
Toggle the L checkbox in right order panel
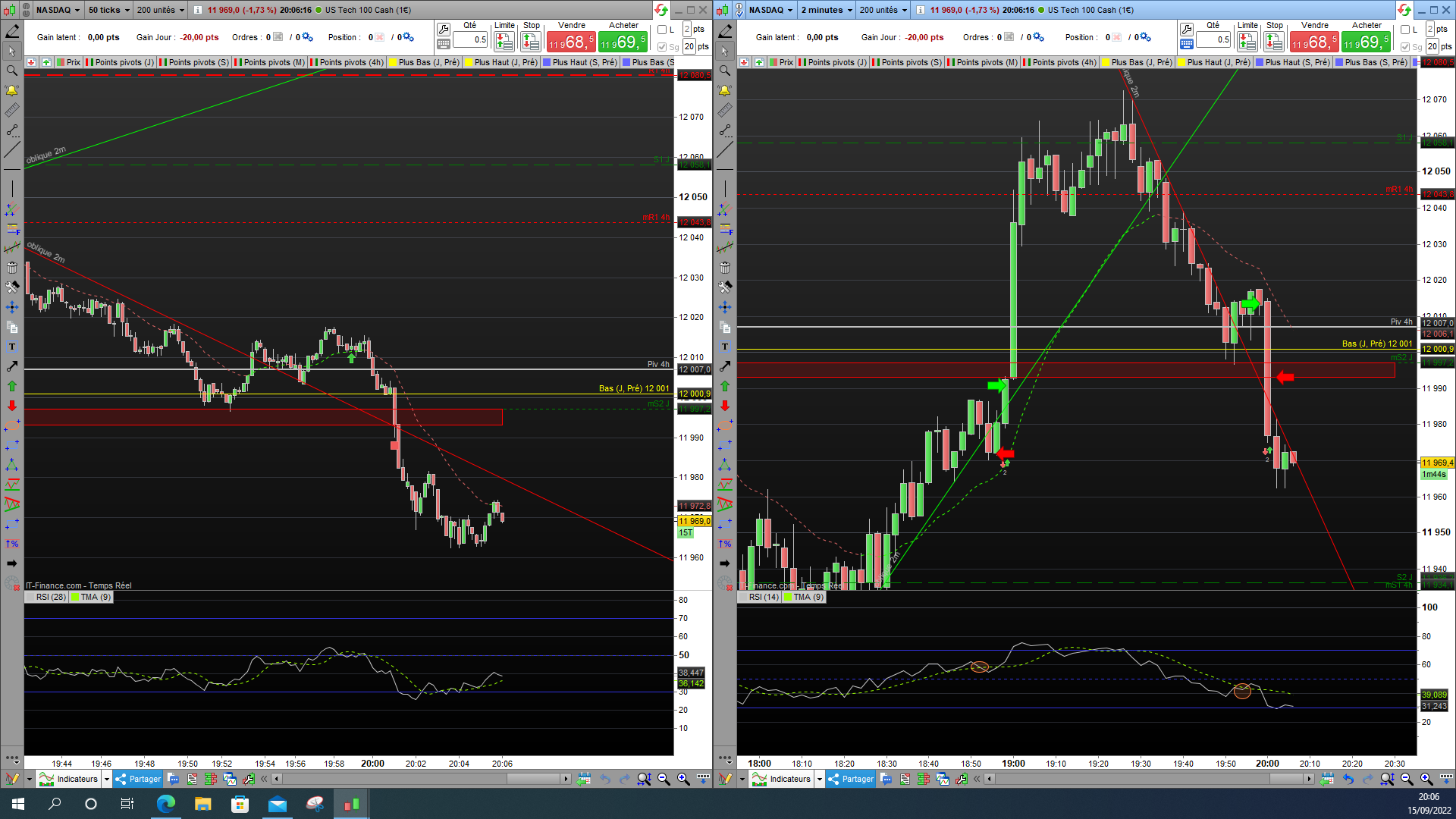point(1405,30)
